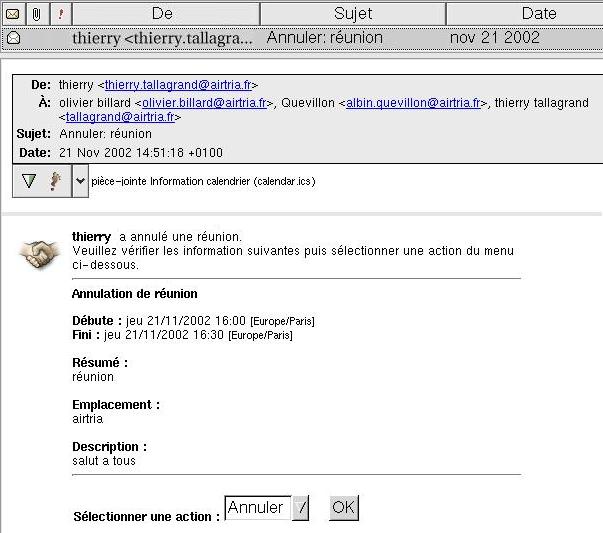
Task: Open the thierry.tallagrand@airtria.fr sender link
Action: (178, 85)
